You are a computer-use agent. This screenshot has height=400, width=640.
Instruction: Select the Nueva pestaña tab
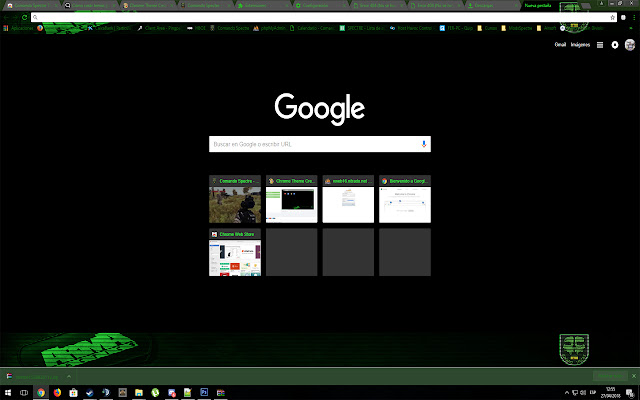coord(541,6)
